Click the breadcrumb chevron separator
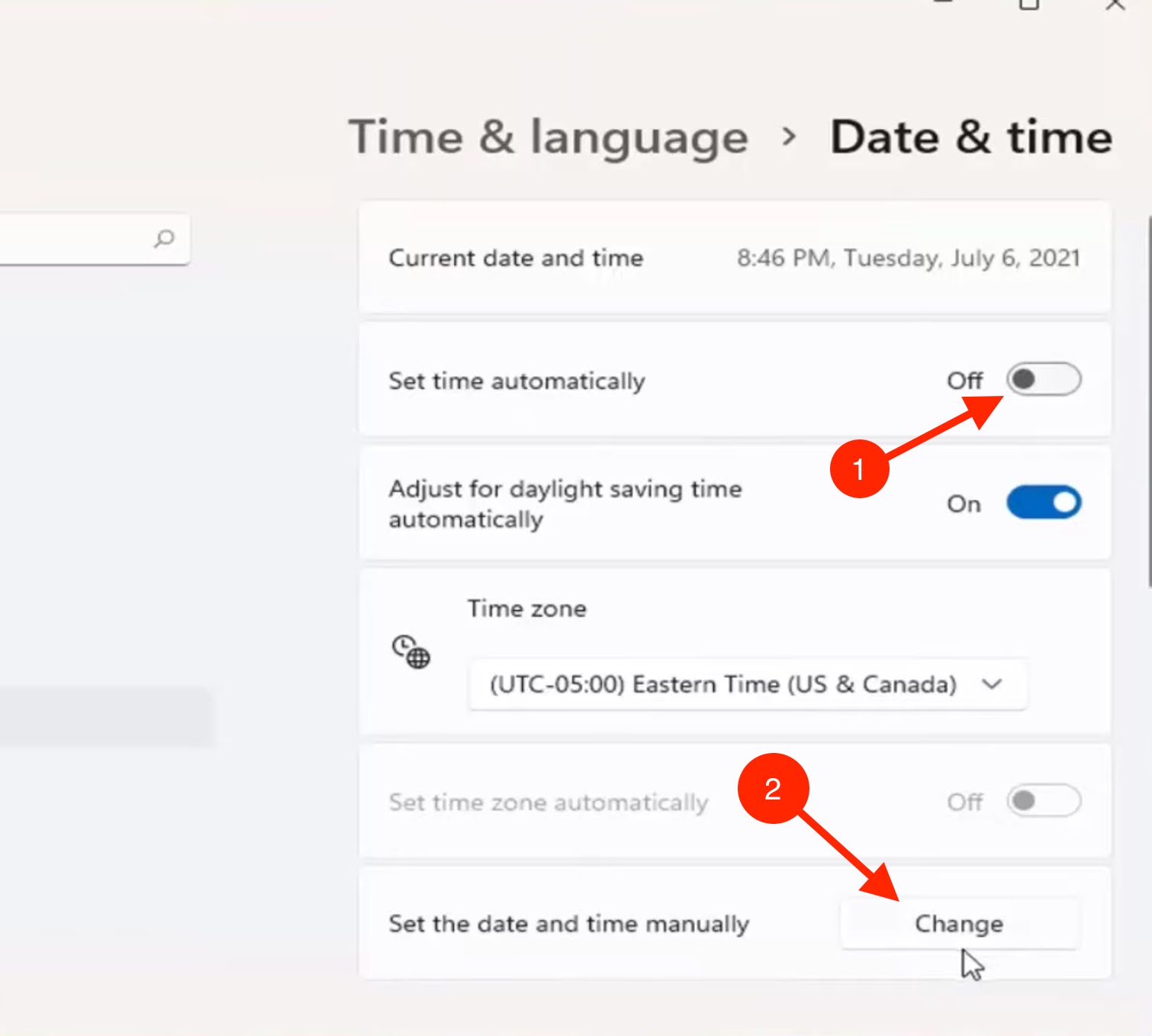Screen dimensions: 1152x1036 (789, 137)
